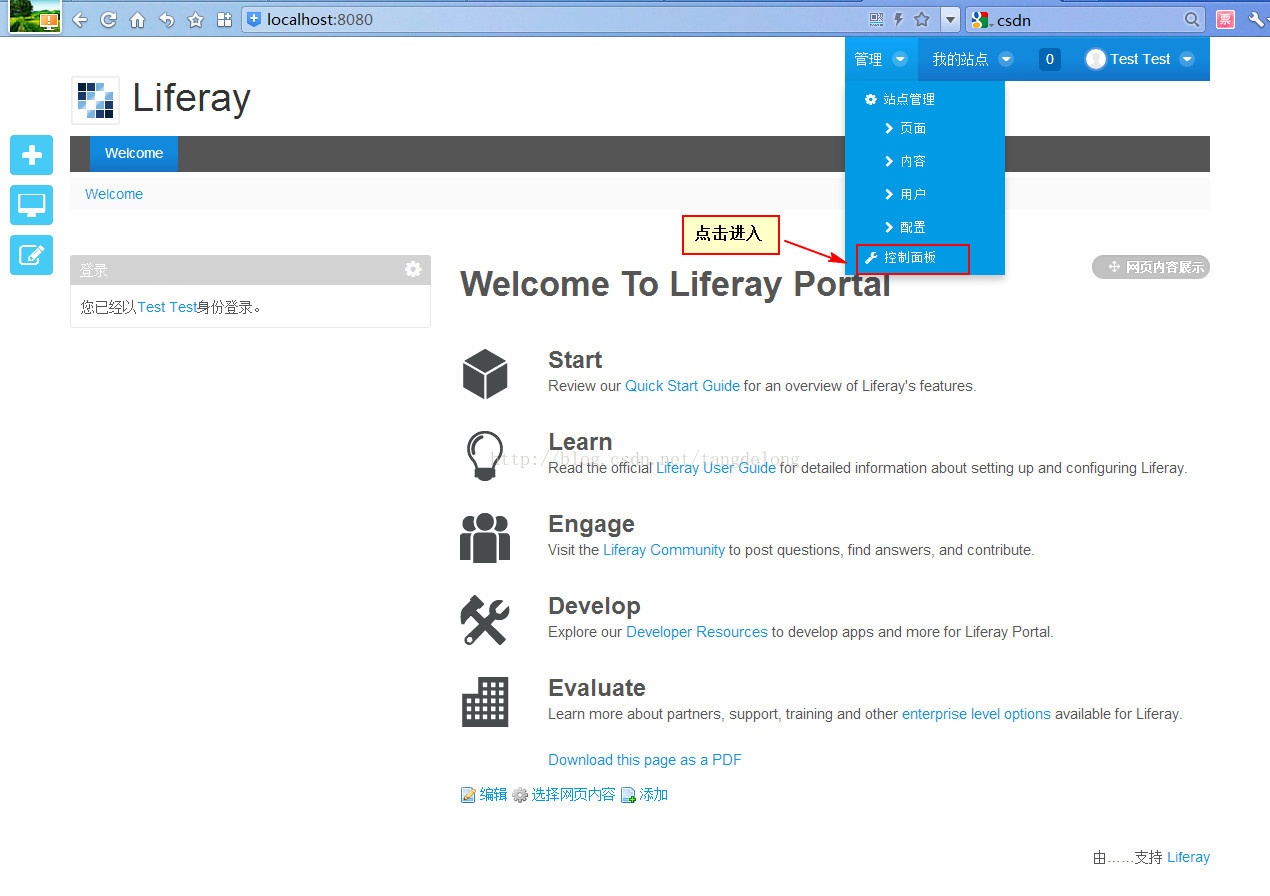Click the blue shield icon in address bar
1270x896 pixels.
(254, 19)
